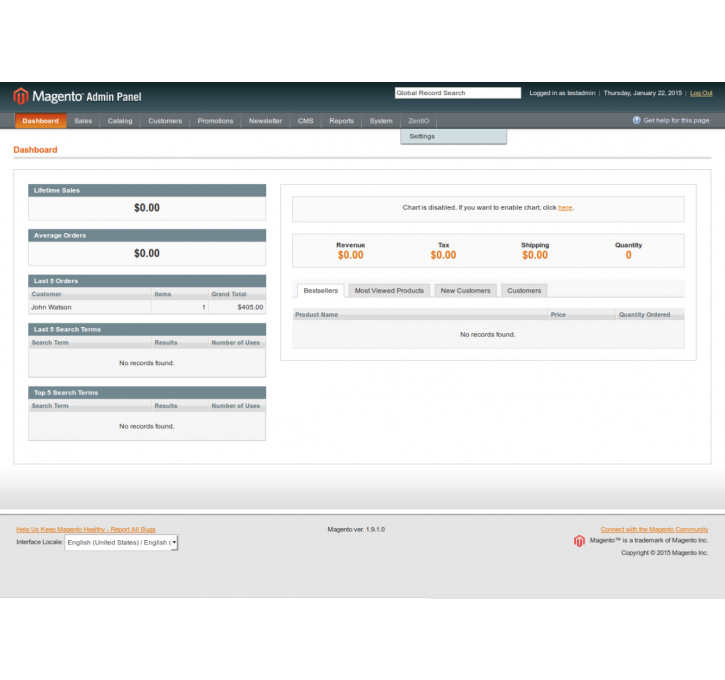The width and height of the screenshot is (725, 680).
Task: Click the Tax $0.00 value
Action: (443, 255)
